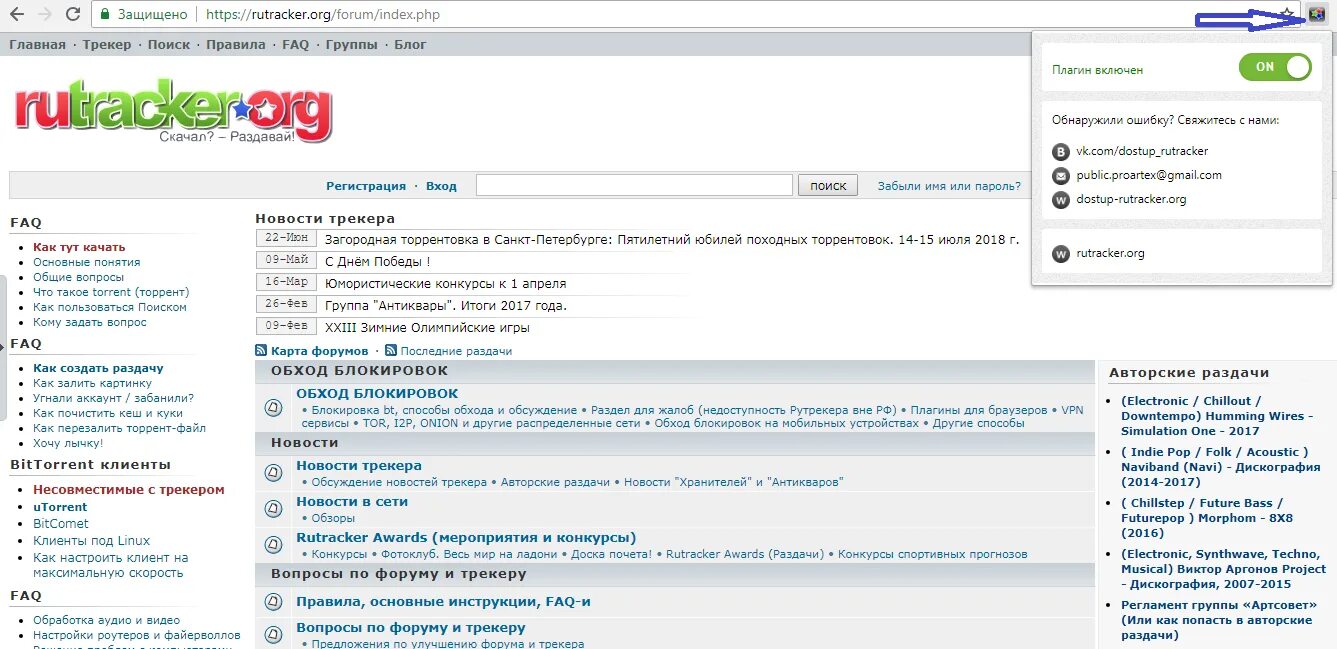This screenshot has width=1337, height=649.
Task: Open Несовместимые с трекером link
Action: coord(129,490)
